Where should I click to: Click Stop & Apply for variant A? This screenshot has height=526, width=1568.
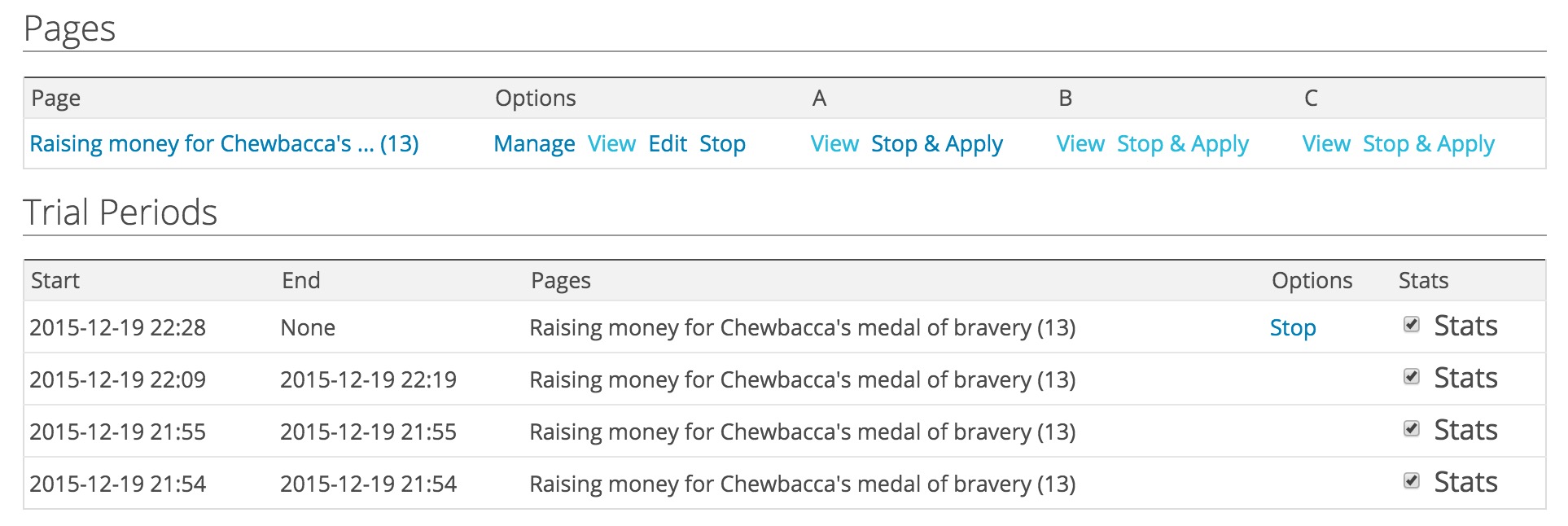(937, 144)
